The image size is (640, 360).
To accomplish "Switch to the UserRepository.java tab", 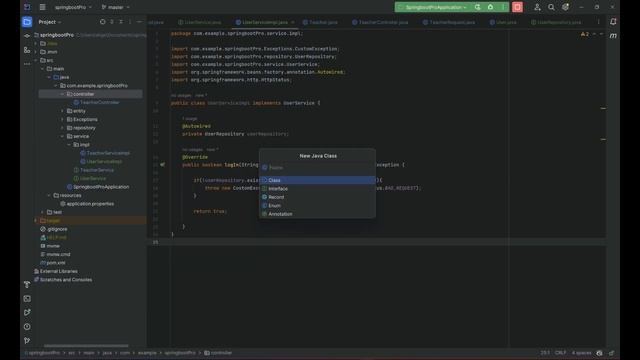I will [x=556, y=22].
